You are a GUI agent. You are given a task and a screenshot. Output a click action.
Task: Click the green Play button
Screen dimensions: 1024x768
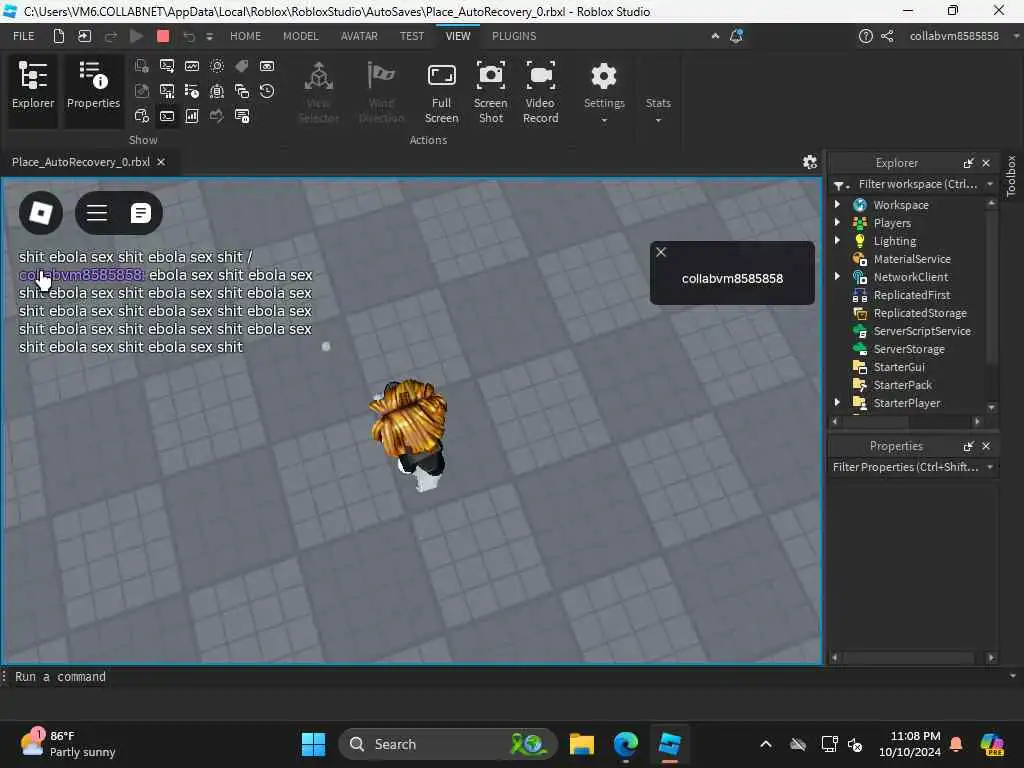point(136,36)
